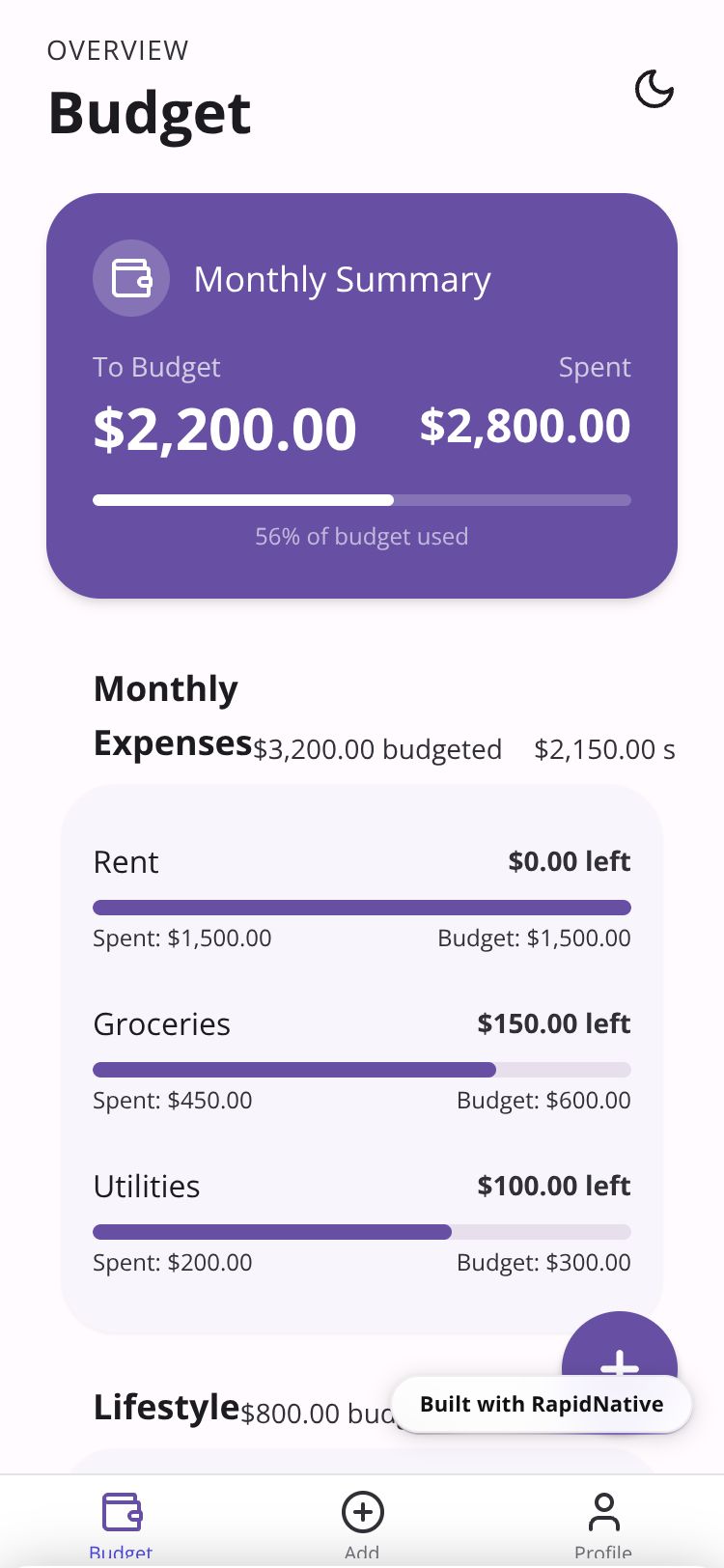Toggle dark mode with the moon icon

click(654, 90)
